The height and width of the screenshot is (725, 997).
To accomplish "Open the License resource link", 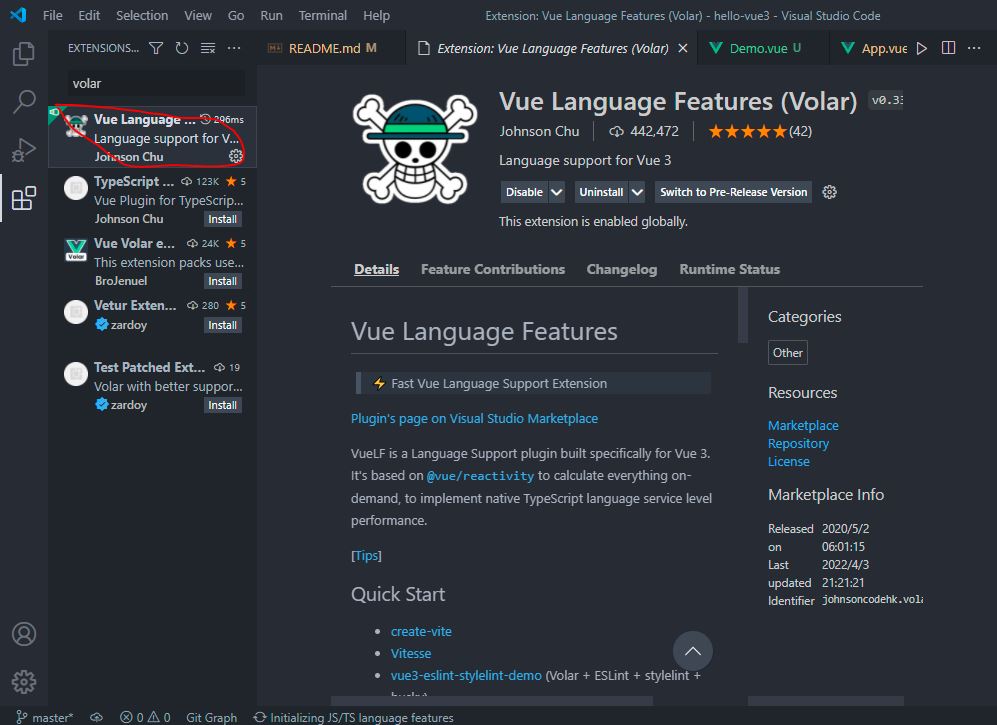I will (788, 462).
